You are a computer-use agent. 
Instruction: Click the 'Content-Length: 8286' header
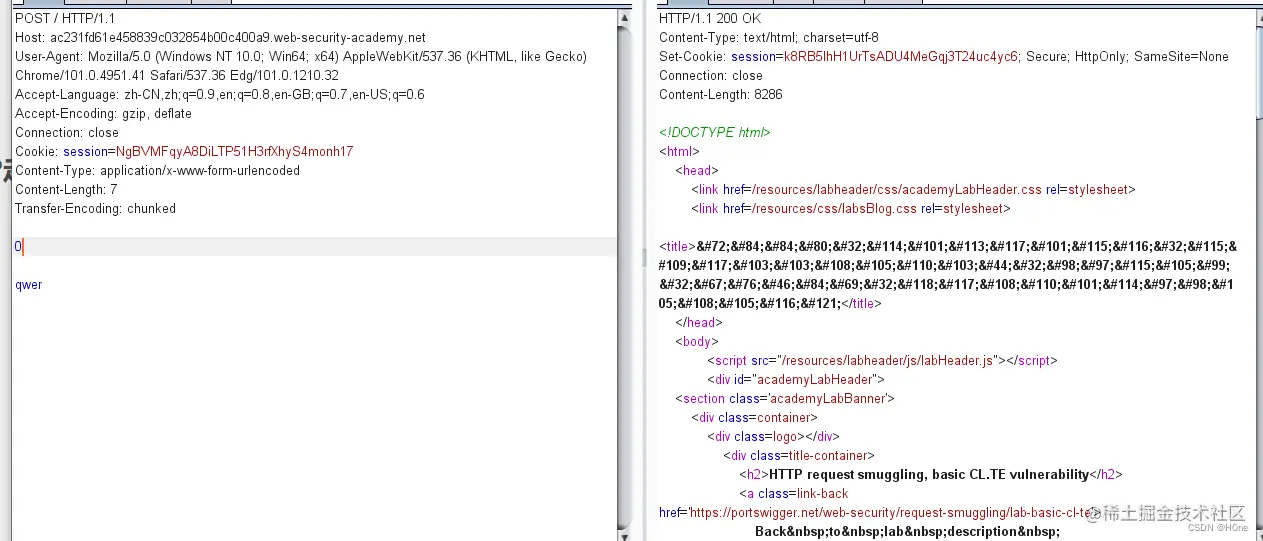(x=721, y=95)
